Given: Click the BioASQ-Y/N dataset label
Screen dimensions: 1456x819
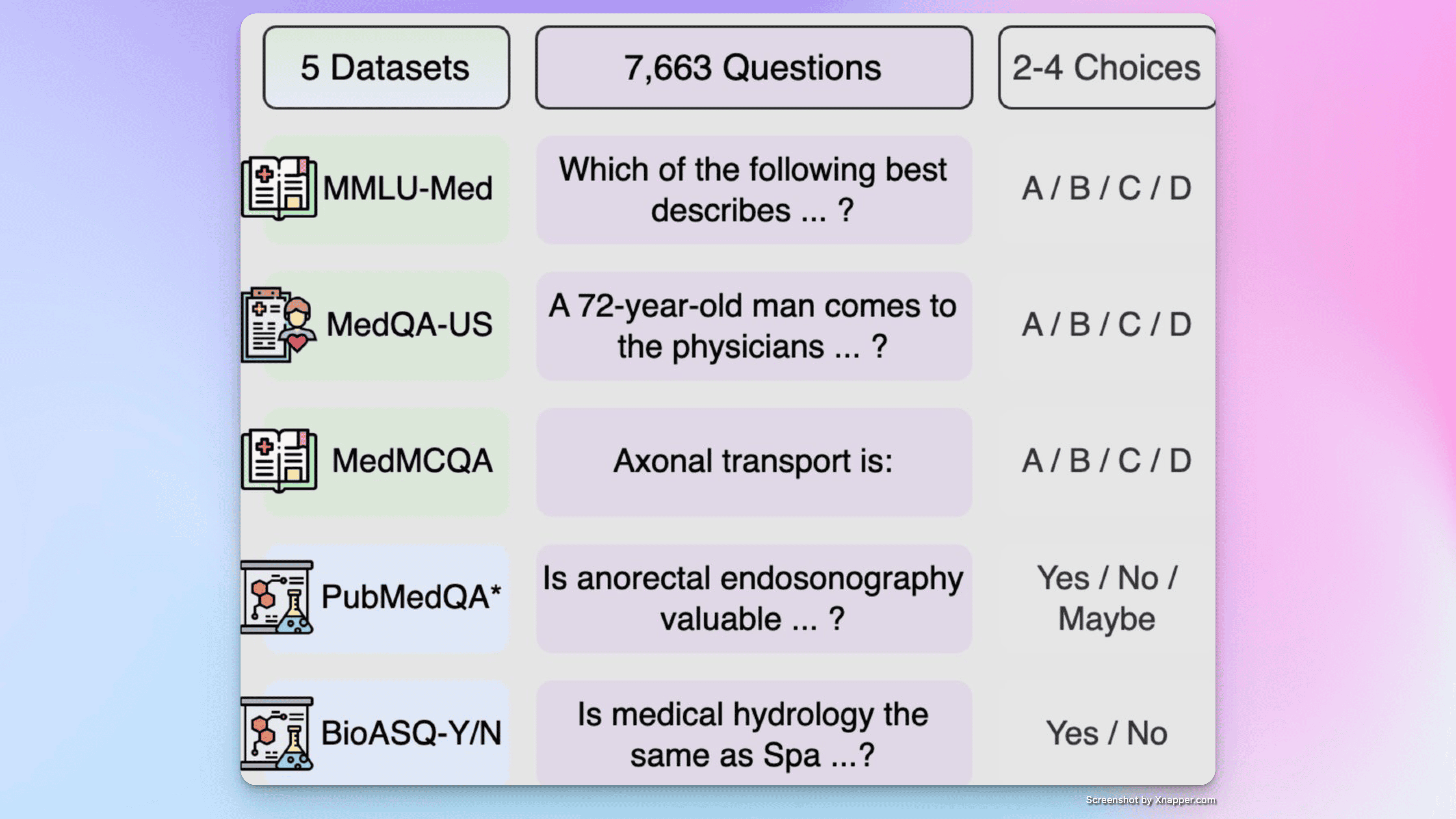Looking at the screenshot, I should [411, 734].
